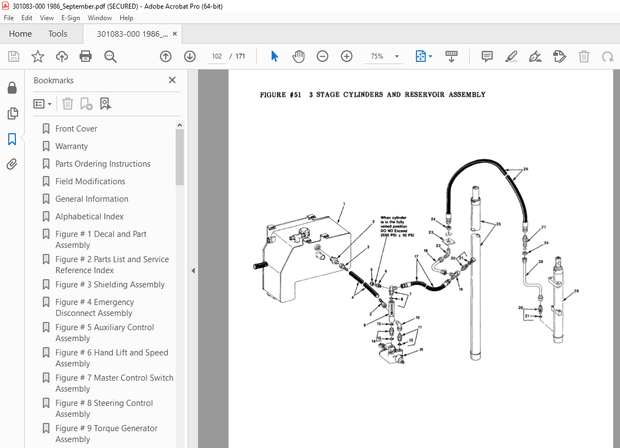Open Front Cover bookmark
The image size is (620, 448).
pyautogui.click(x=76, y=129)
